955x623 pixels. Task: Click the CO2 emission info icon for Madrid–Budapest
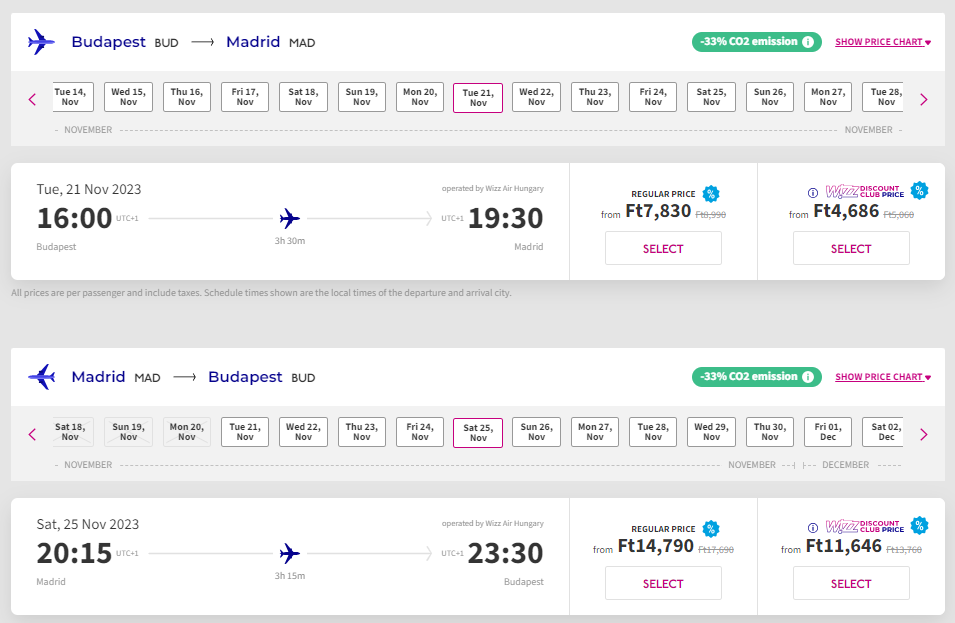point(808,377)
